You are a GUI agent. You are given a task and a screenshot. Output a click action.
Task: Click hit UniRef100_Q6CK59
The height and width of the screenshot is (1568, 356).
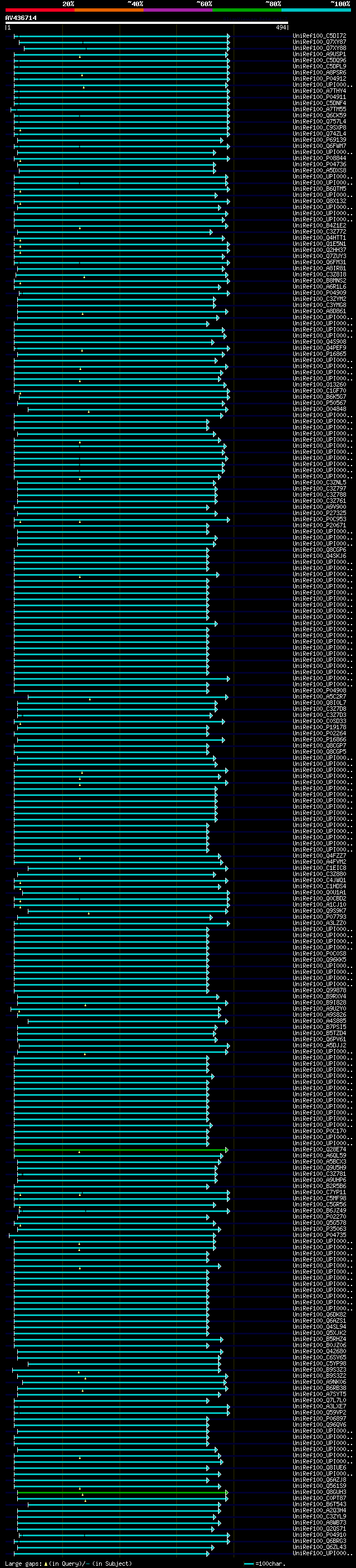[x=319, y=115]
